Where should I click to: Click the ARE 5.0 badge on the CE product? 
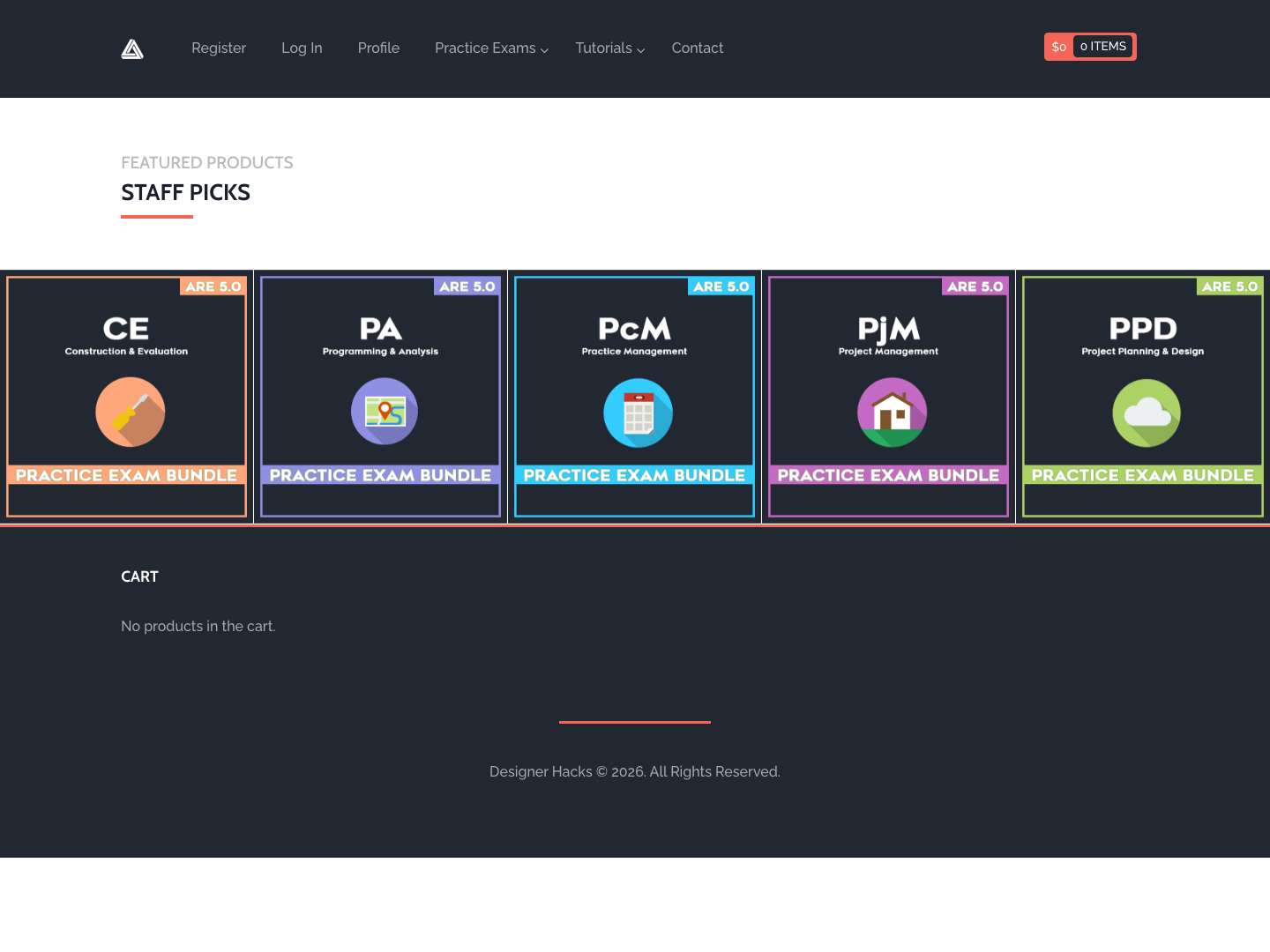click(x=213, y=286)
